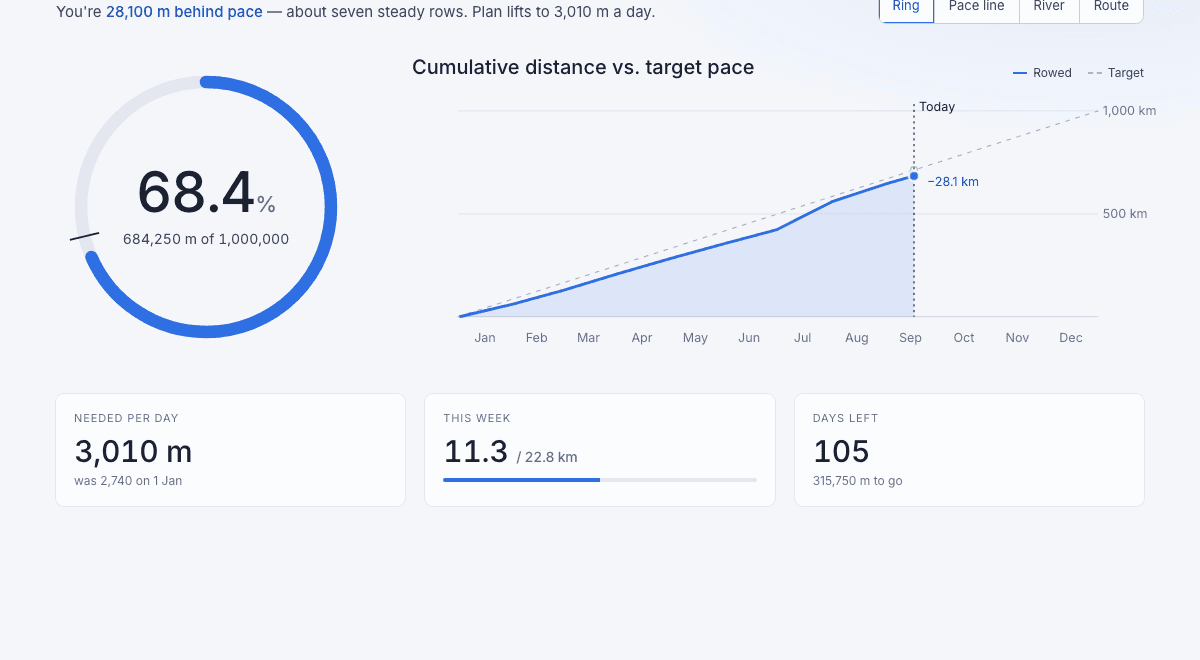Click the 'Cumulative distance vs. target pace' title
This screenshot has height=660, width=1200.
click(583, 67)
